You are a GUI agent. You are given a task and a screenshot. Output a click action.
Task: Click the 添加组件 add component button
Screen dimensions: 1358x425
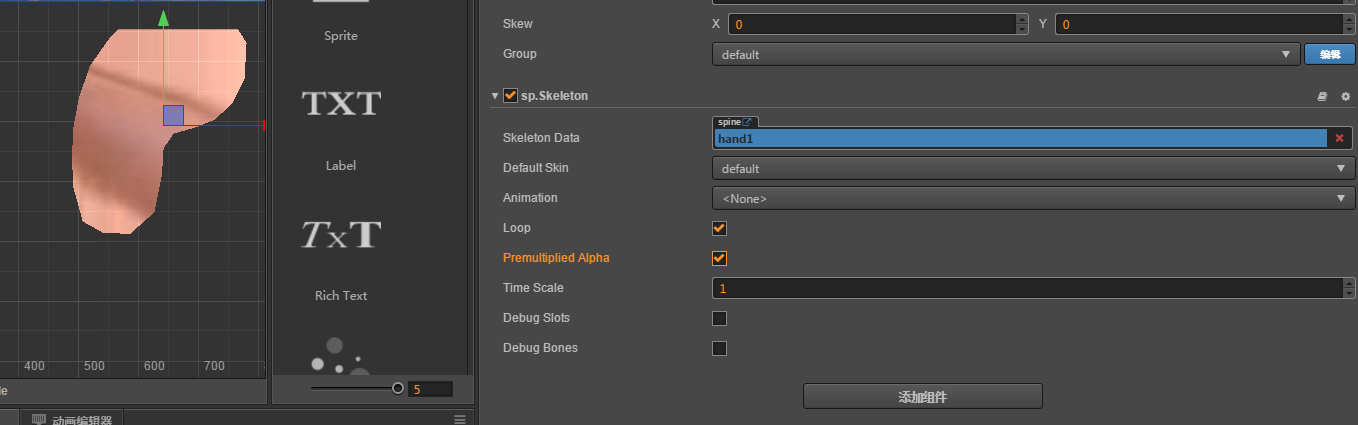click(922, 396)
